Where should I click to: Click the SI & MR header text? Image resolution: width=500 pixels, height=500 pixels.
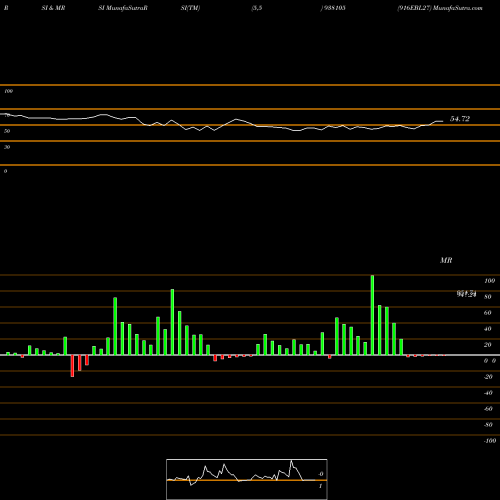click(53, 8)
